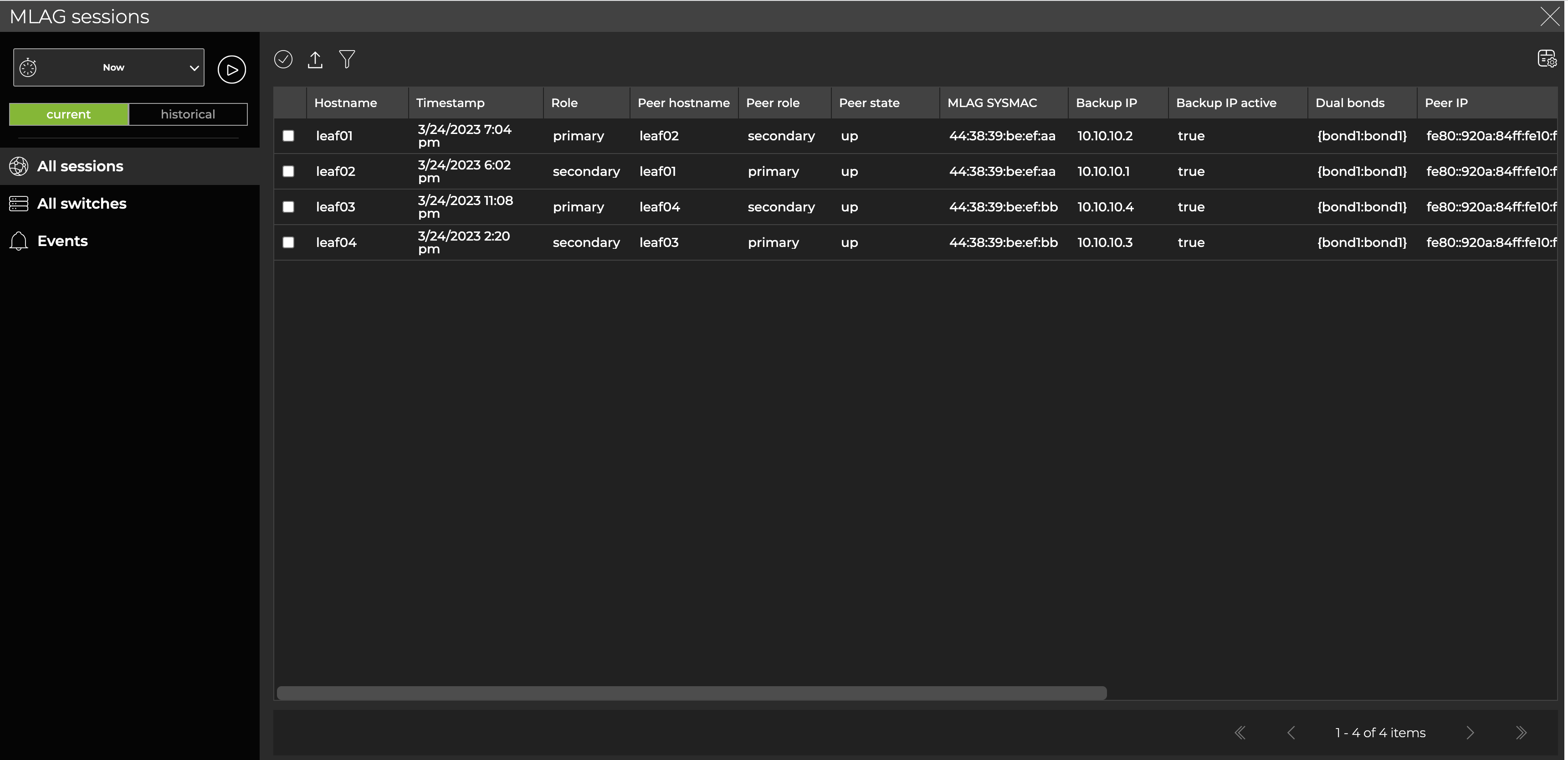Click the stopwatch time icon
The height and width of the screenshot is (760, 1568).
[x=28, y=67]
